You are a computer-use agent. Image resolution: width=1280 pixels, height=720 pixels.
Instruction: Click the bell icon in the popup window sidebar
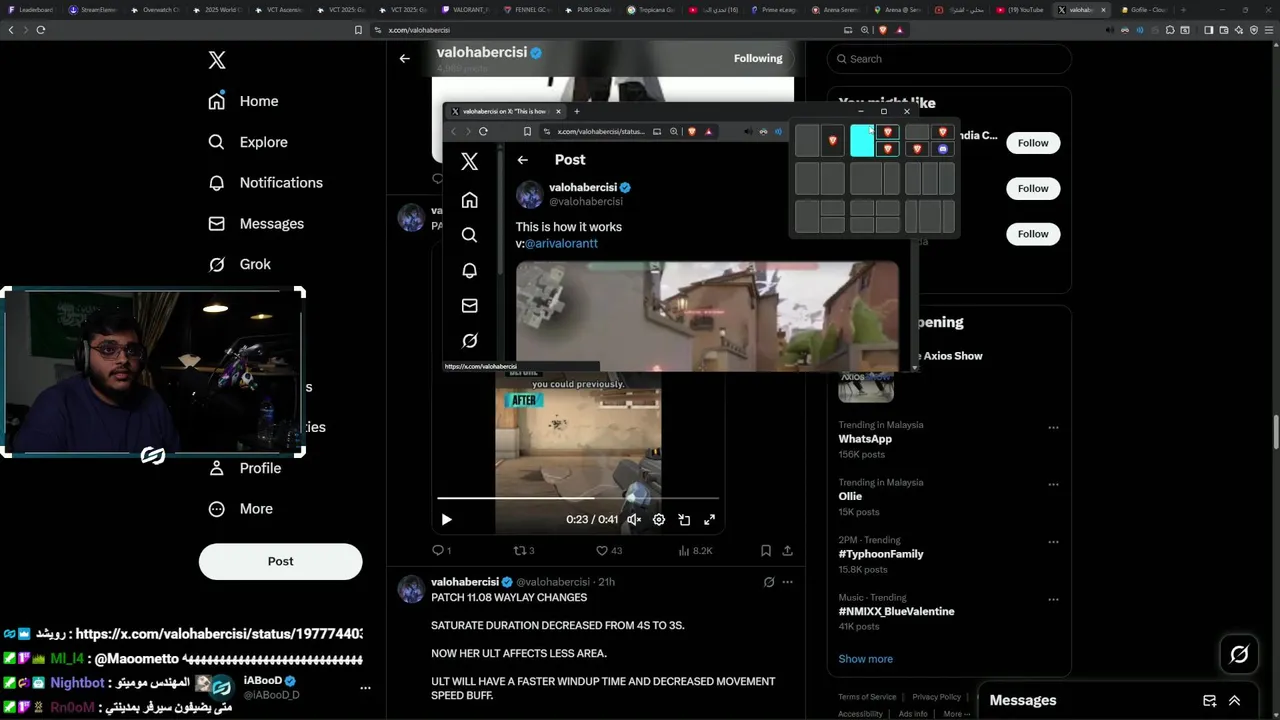click(x=469, y=270)
